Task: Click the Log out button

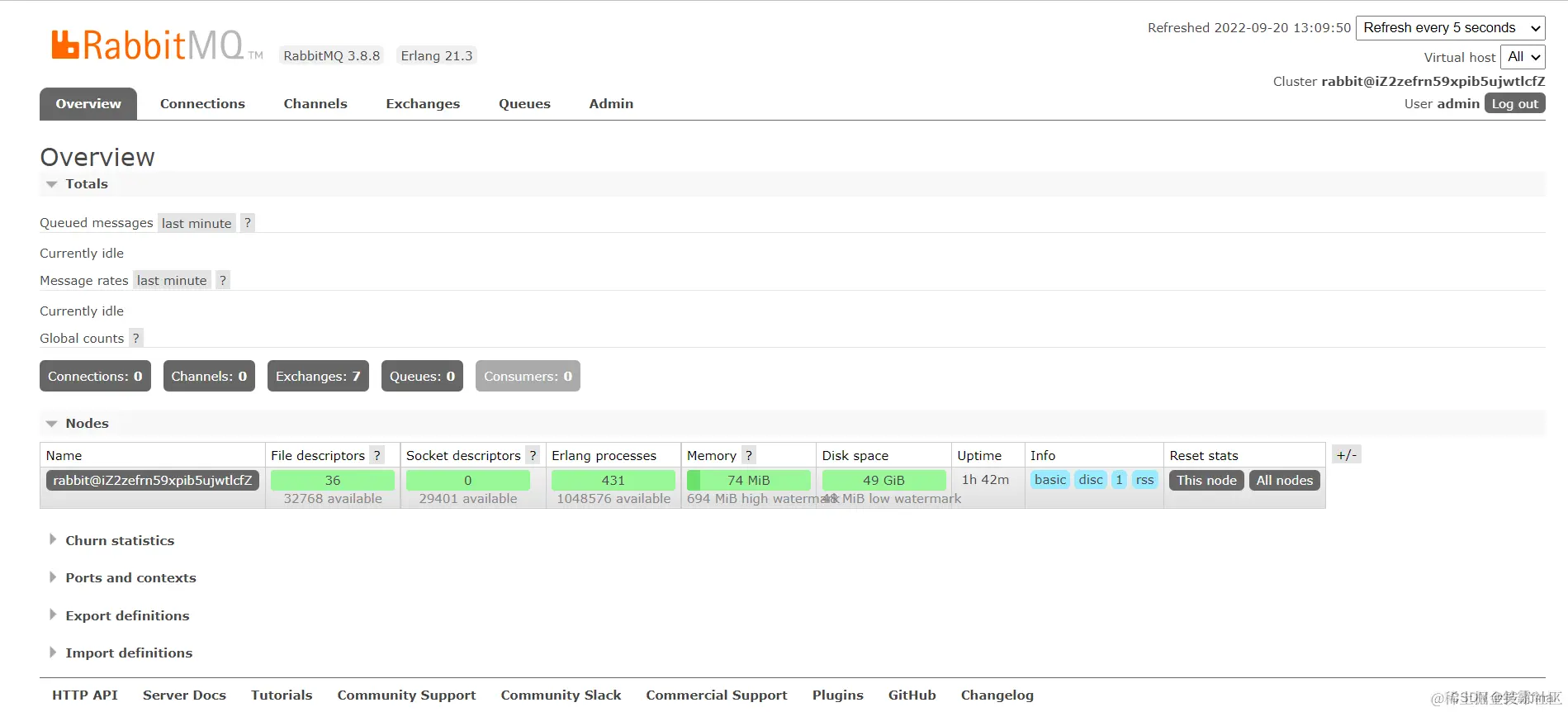Action: 1514,104
